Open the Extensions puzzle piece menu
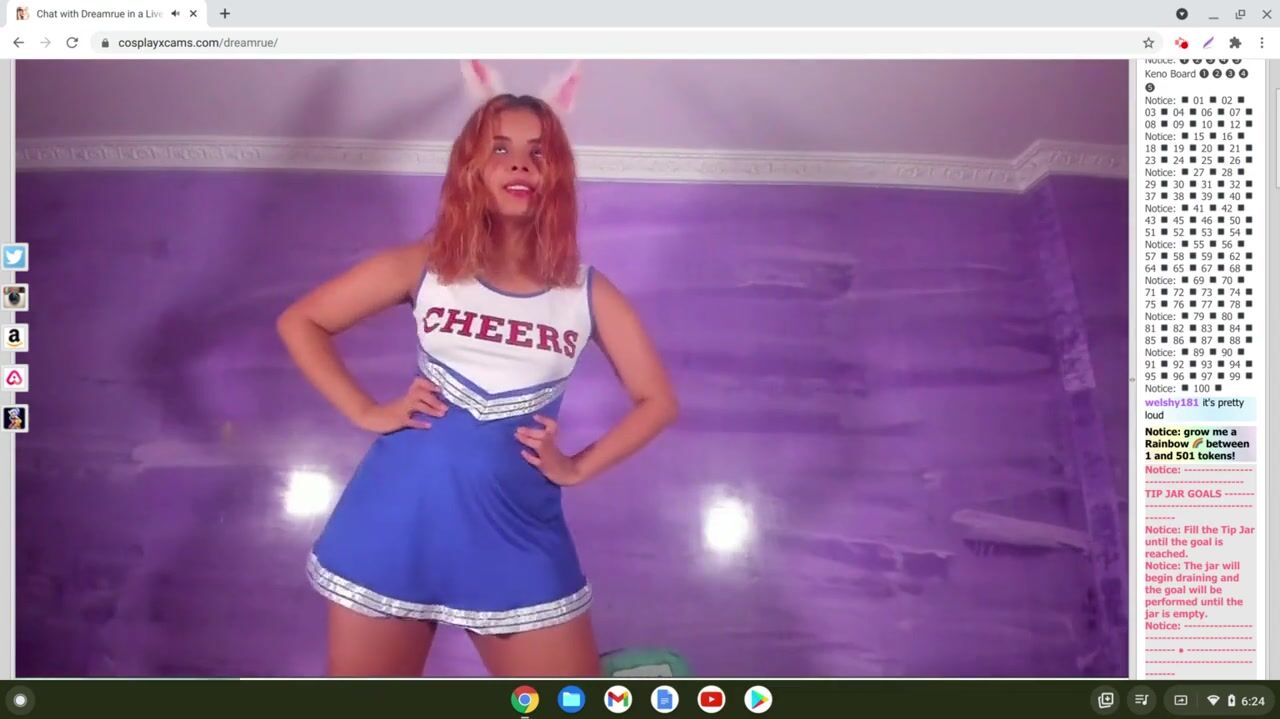1280x719 pixels. pyautogui.click(x=1235, y=43)
